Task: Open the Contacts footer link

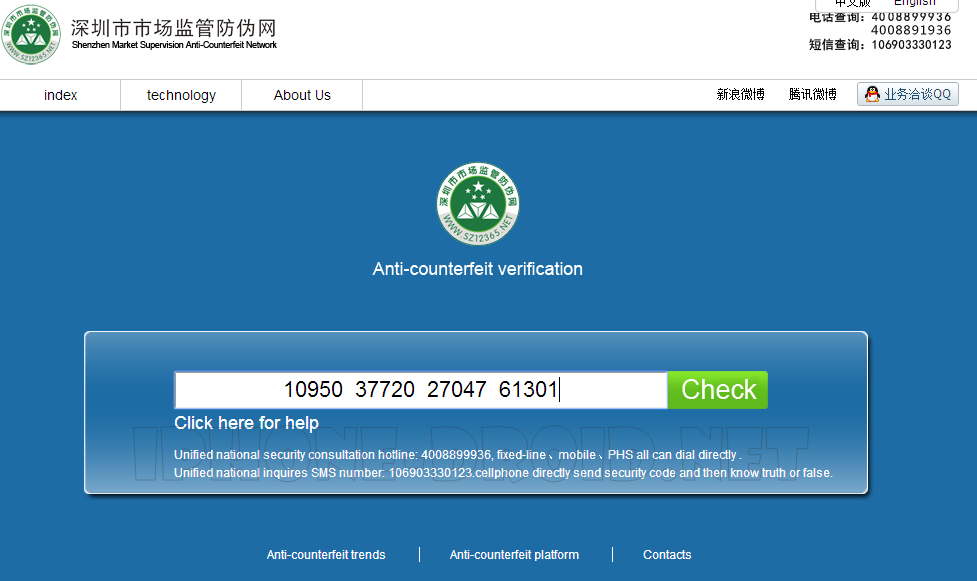Action: click(x=667, y=555)
